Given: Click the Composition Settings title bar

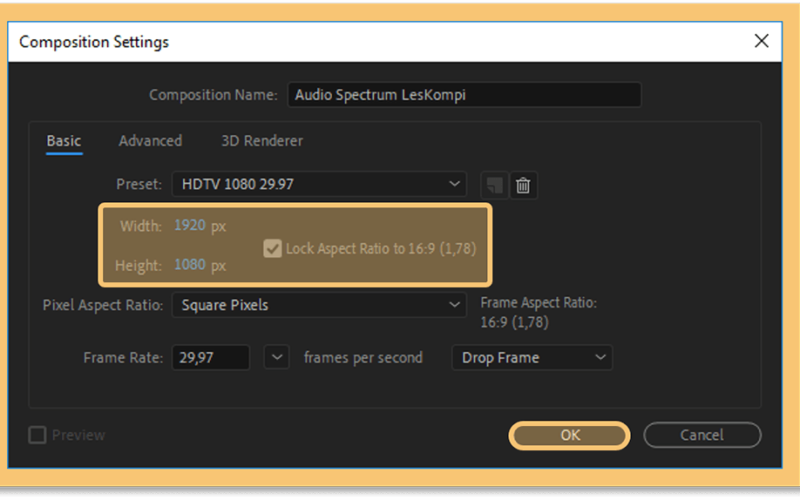Looking at the screenshot, I should (395, 41).
